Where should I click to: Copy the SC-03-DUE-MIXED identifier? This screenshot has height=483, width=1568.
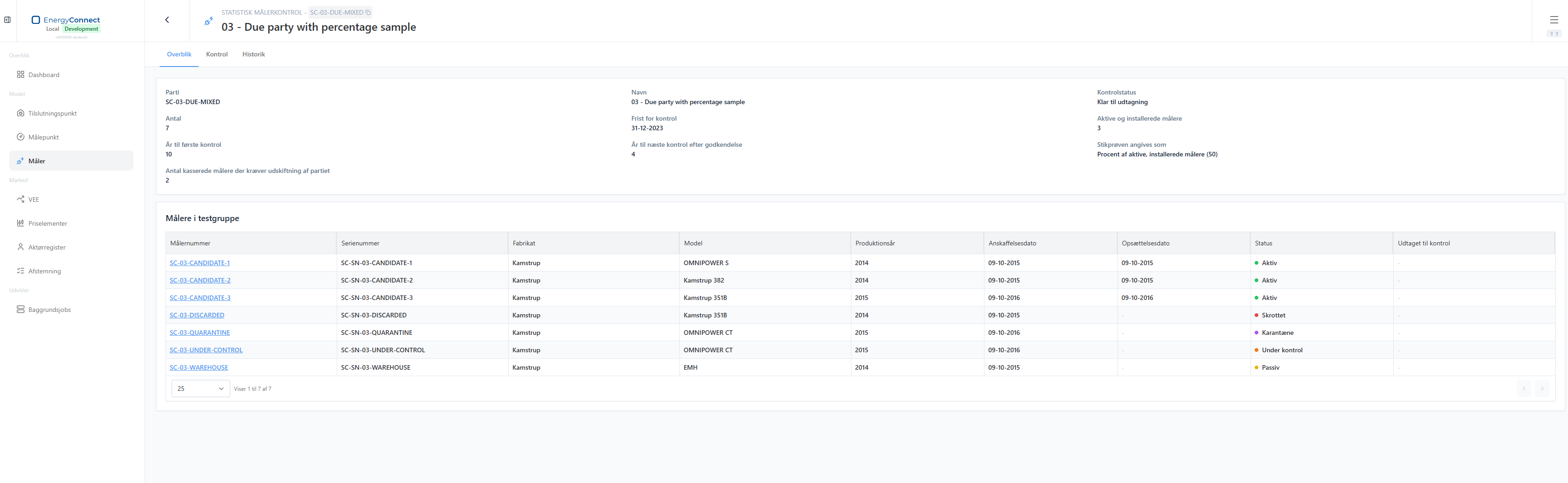[367, 12]
